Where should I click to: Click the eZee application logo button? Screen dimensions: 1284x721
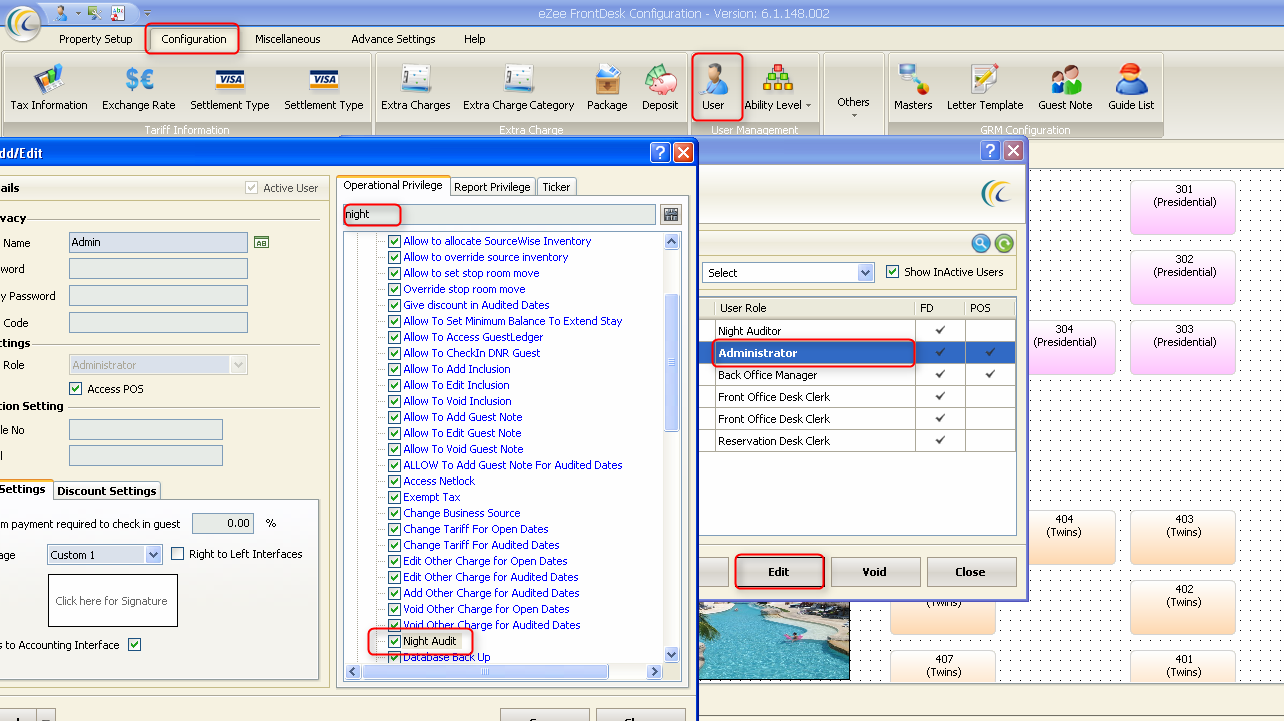click(x=23, y=23)
